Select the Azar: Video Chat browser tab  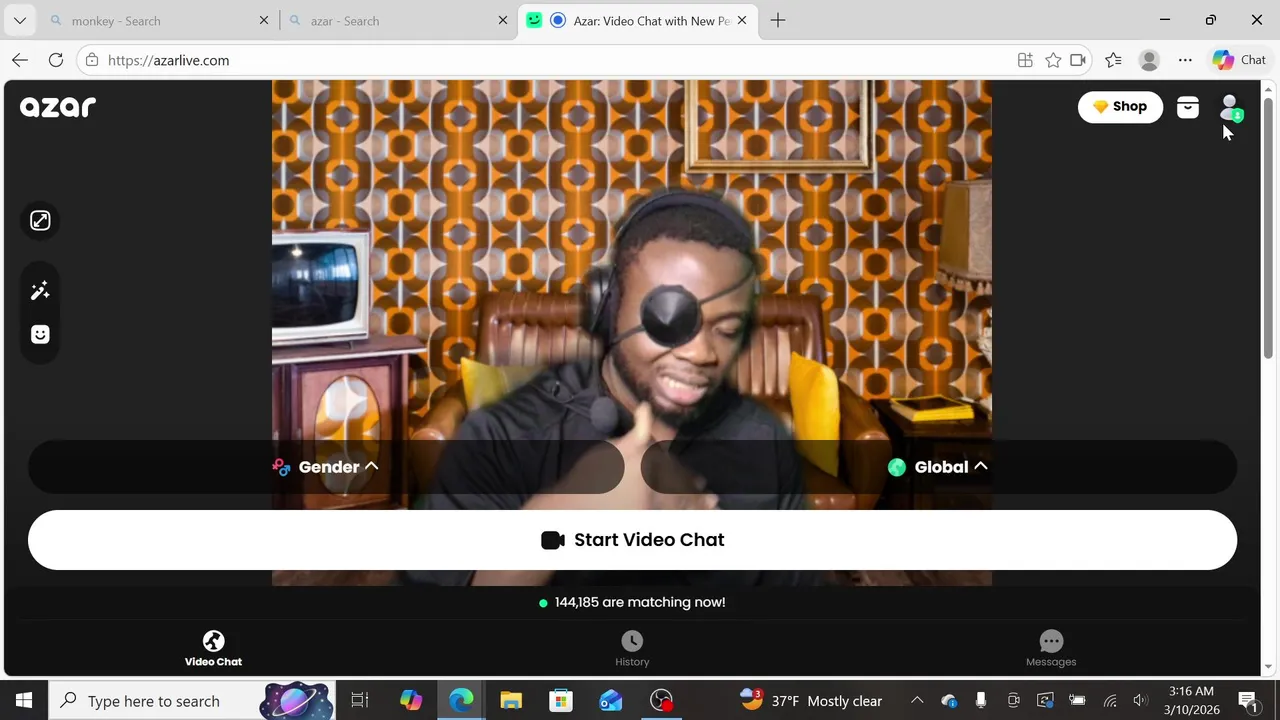(639, 20)
